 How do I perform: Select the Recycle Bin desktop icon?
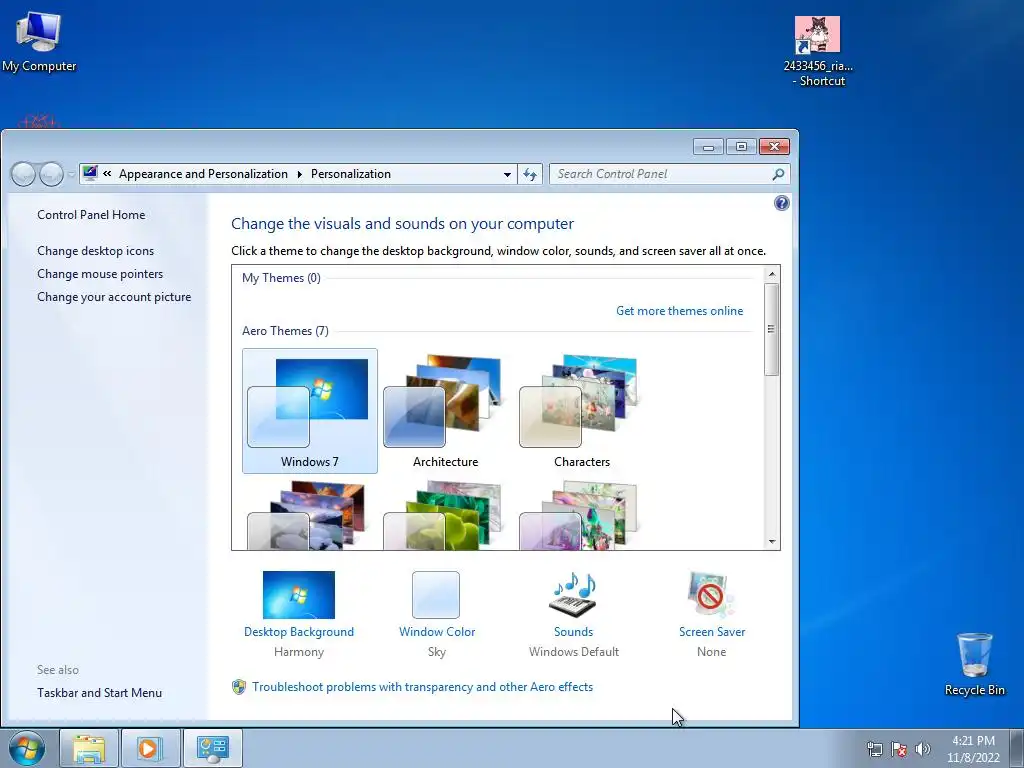click(974, 664)
